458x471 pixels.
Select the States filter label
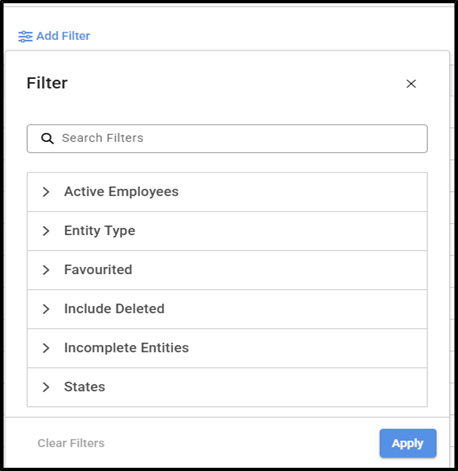pos(85,387)
